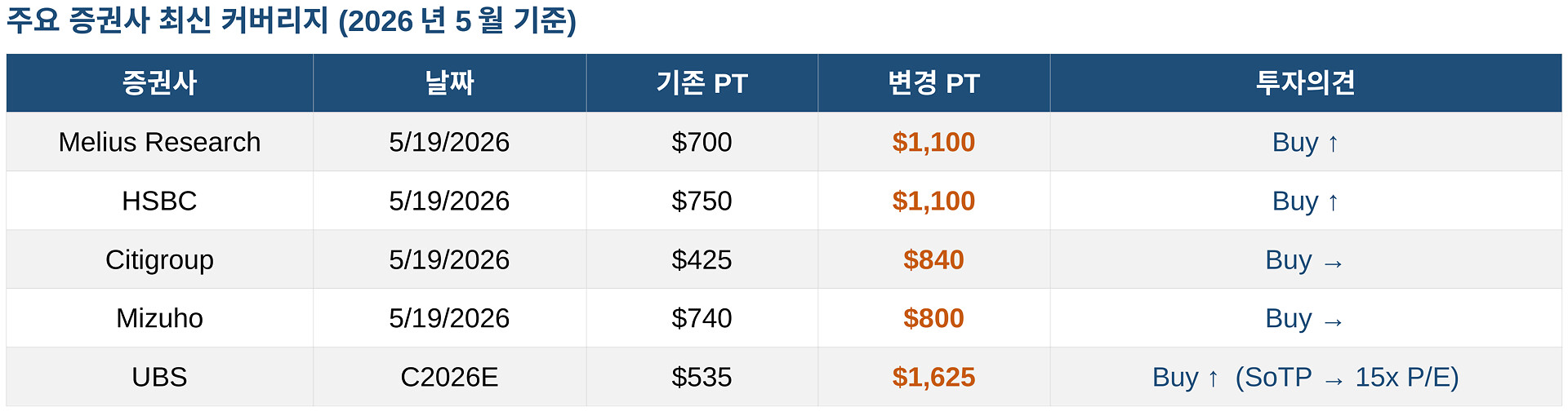Click the $1,625 target price

[x=933, y=377]
